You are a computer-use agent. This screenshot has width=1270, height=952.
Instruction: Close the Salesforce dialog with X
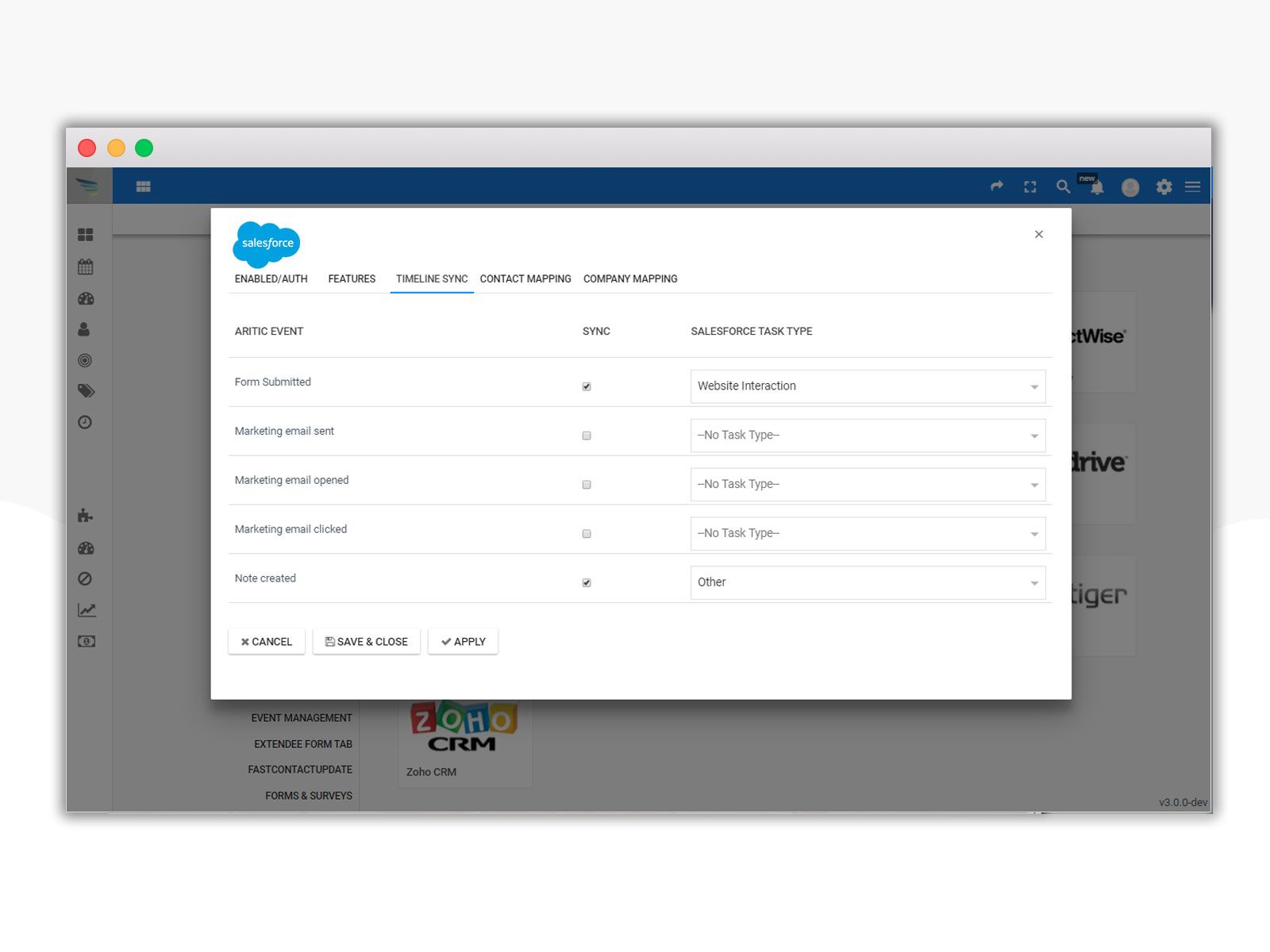click(x=1039, y=234)
